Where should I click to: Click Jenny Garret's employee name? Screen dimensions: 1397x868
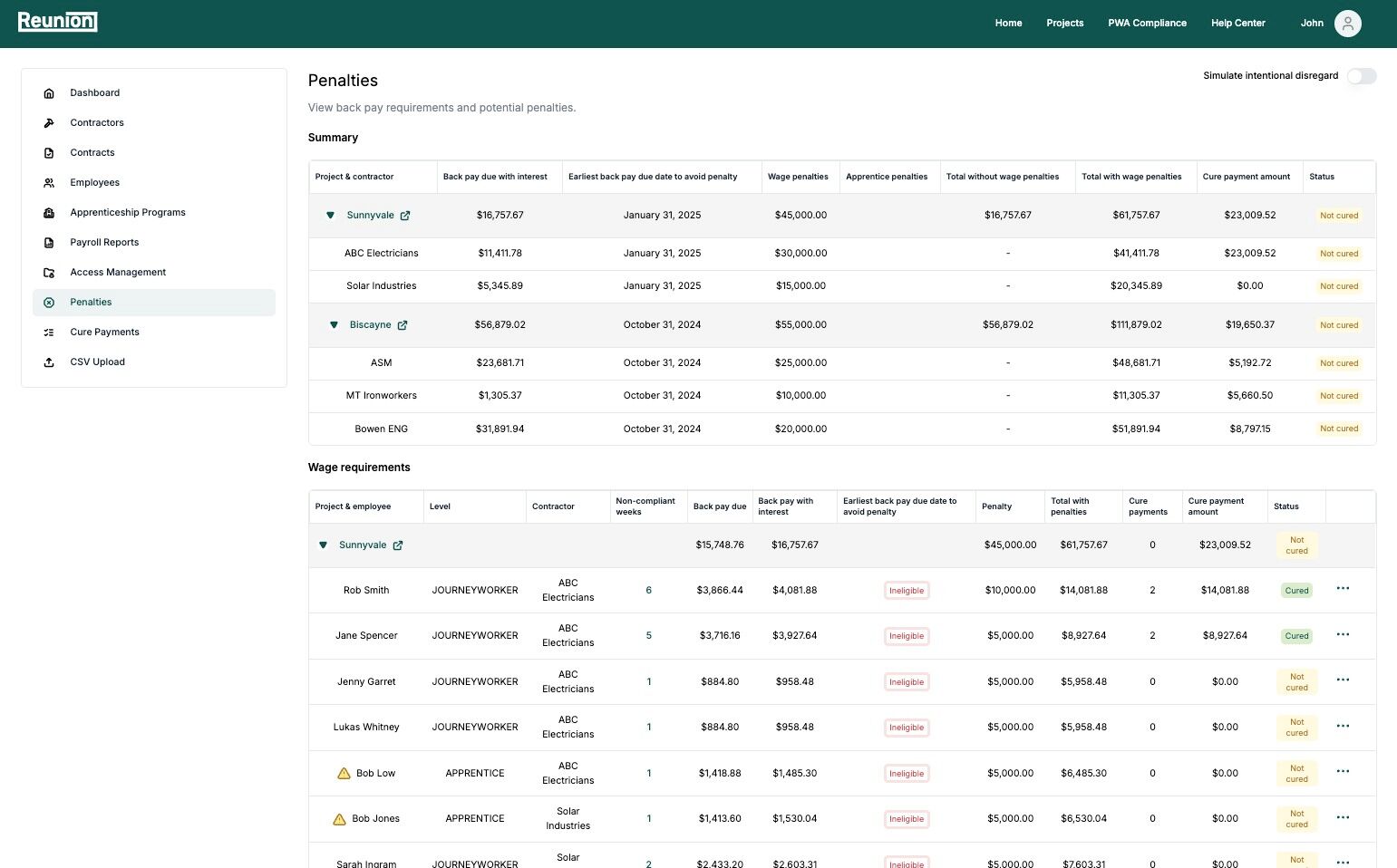click(x=366, y=682)
